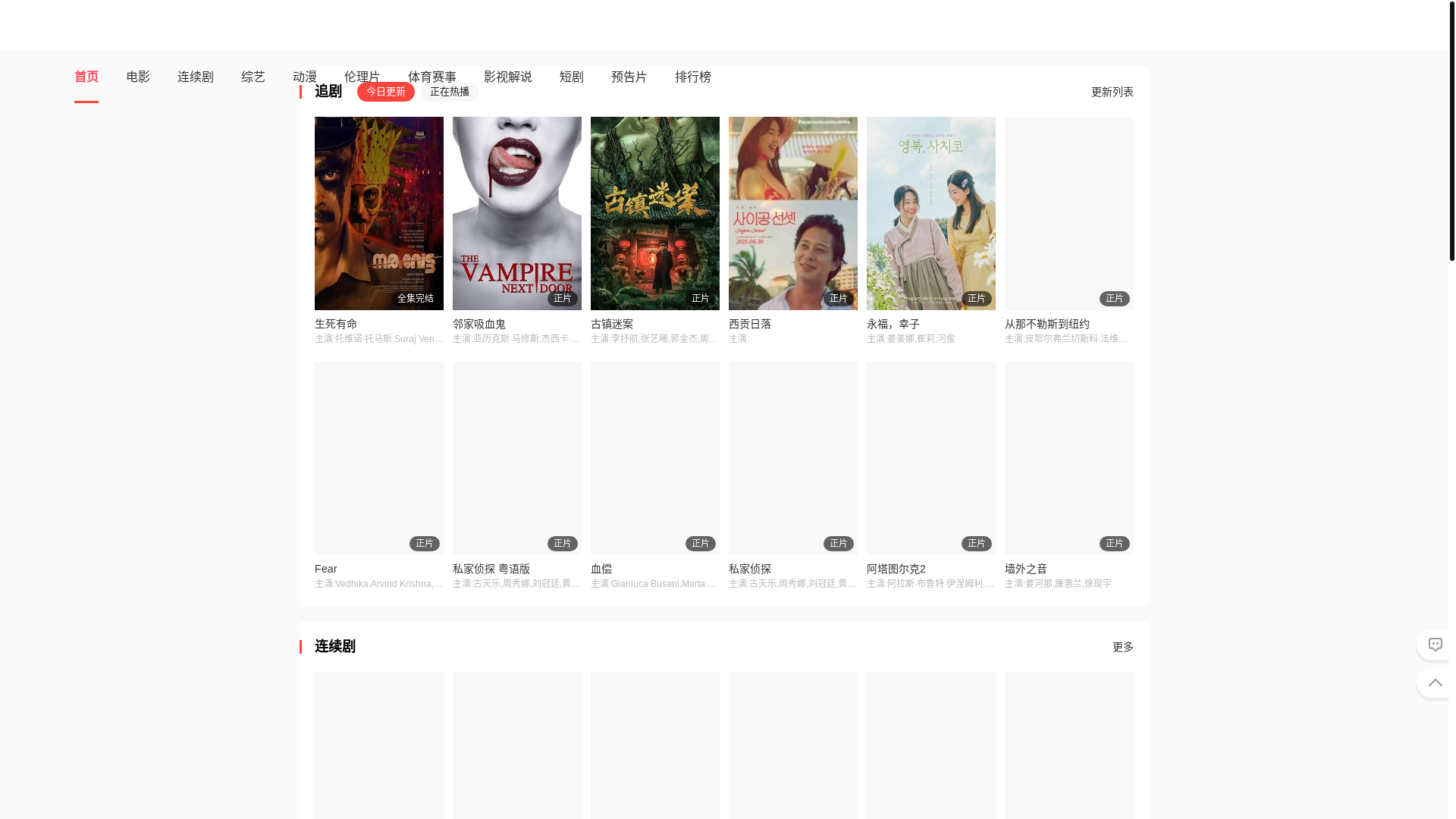1456x819 pixels.
Task: Switch to the 今日更新 tab
Action: coord(386,92)
